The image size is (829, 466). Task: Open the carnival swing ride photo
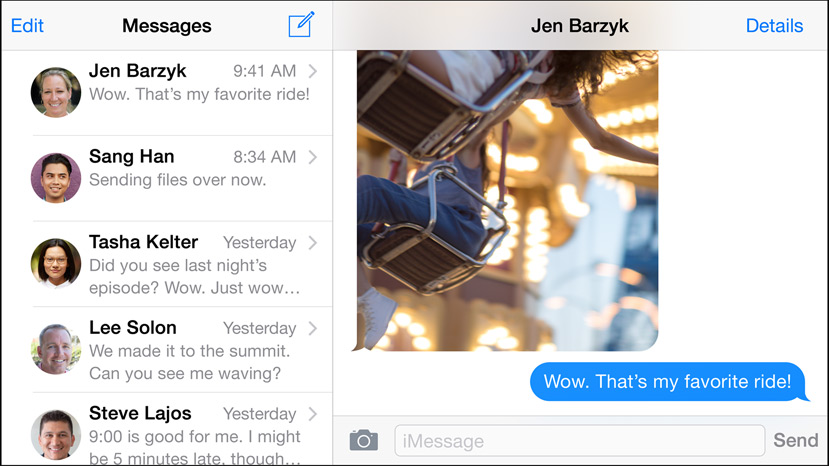507,200
